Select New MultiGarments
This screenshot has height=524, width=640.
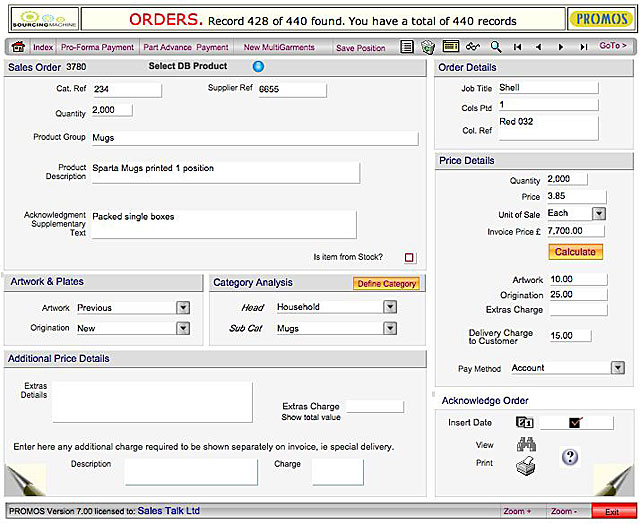[279, 47]
